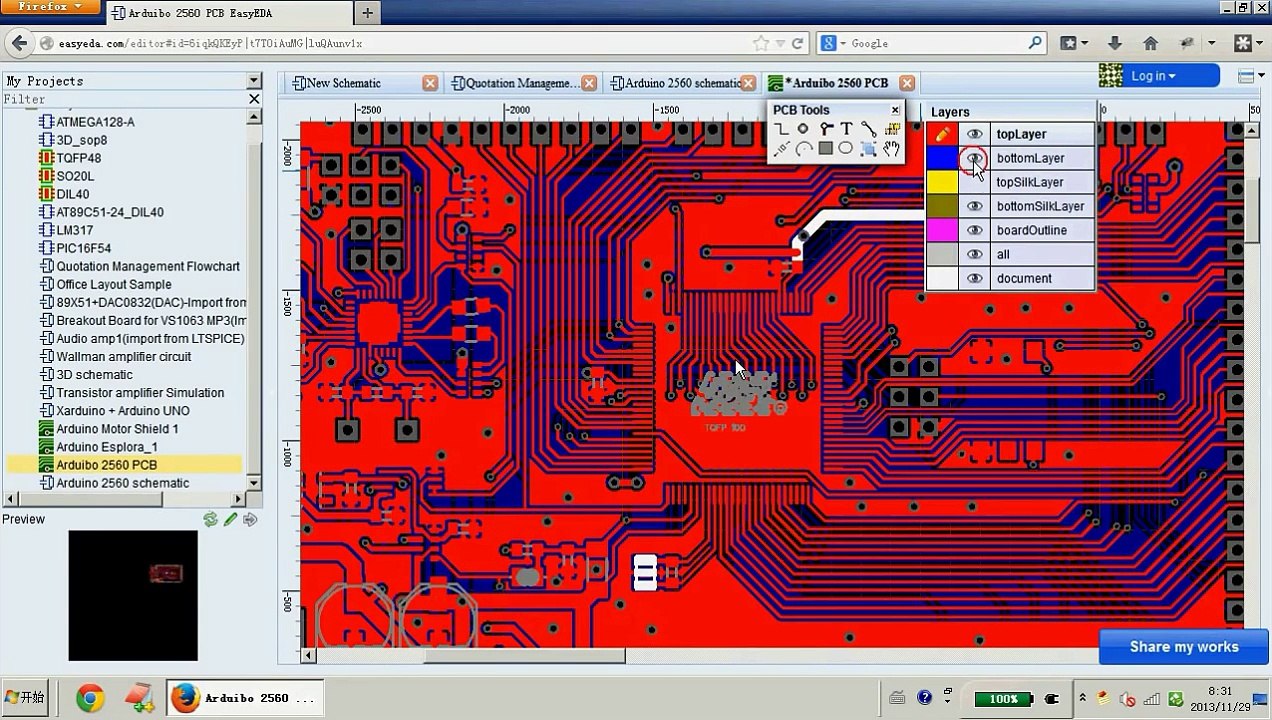Select the Connect pad-to-pad tool
Viewport: 1272px width, 720px height.
(868, 129)
